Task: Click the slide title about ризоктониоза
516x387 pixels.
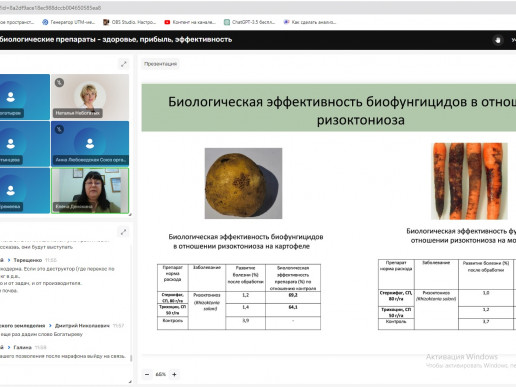Action: click(342, 111)
